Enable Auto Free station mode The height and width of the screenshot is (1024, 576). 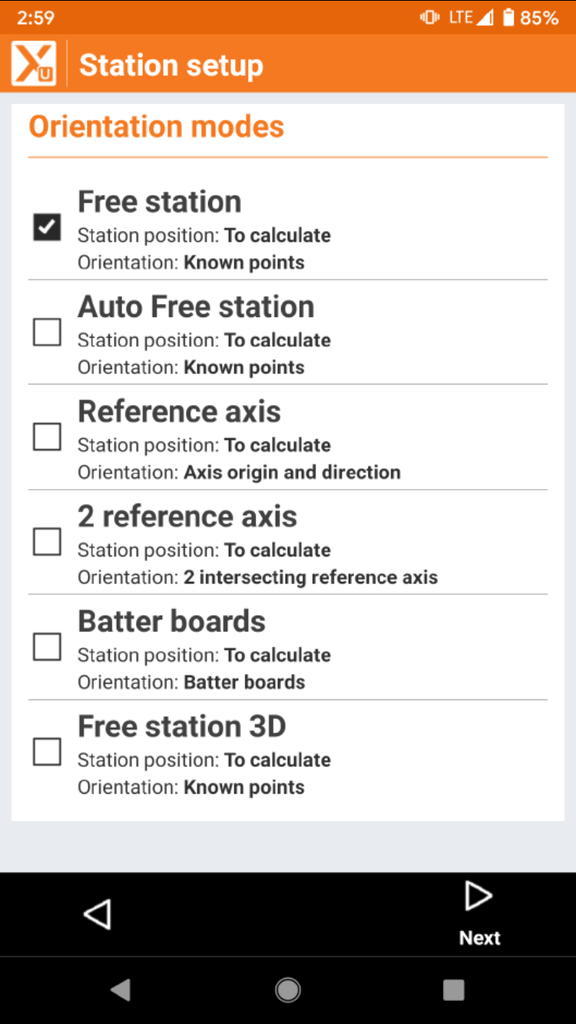46,332
